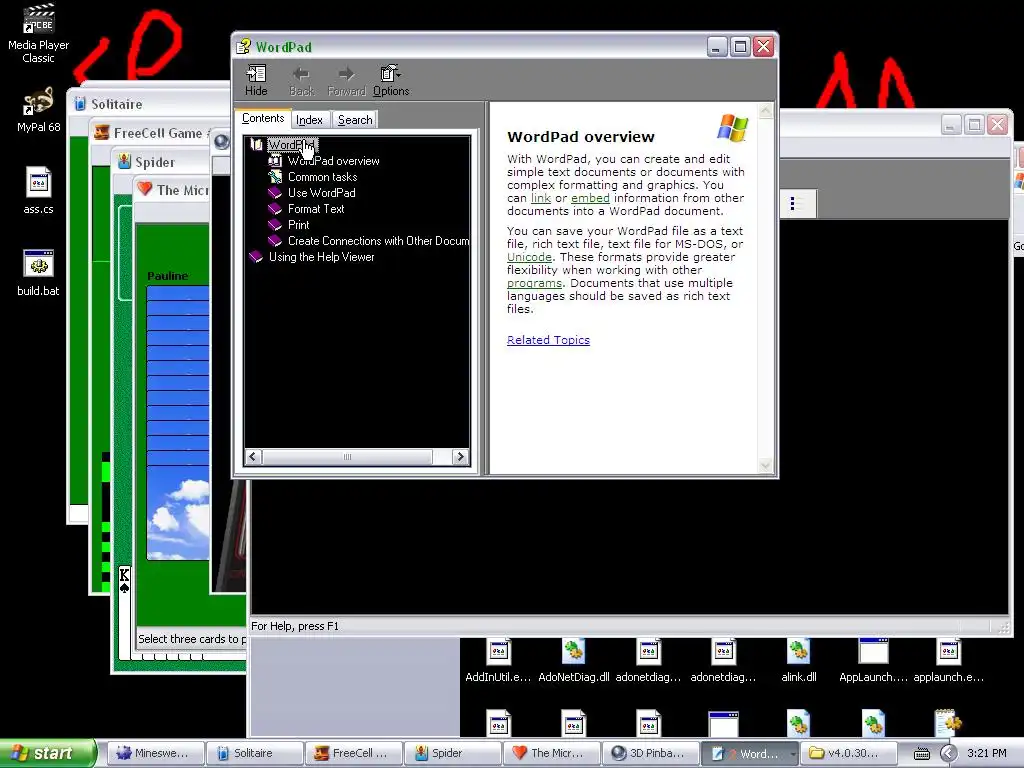This screenshot has width=1024, height=768.
Task: Select the build.bat file on desktop
Action: [x=39, y=273]
